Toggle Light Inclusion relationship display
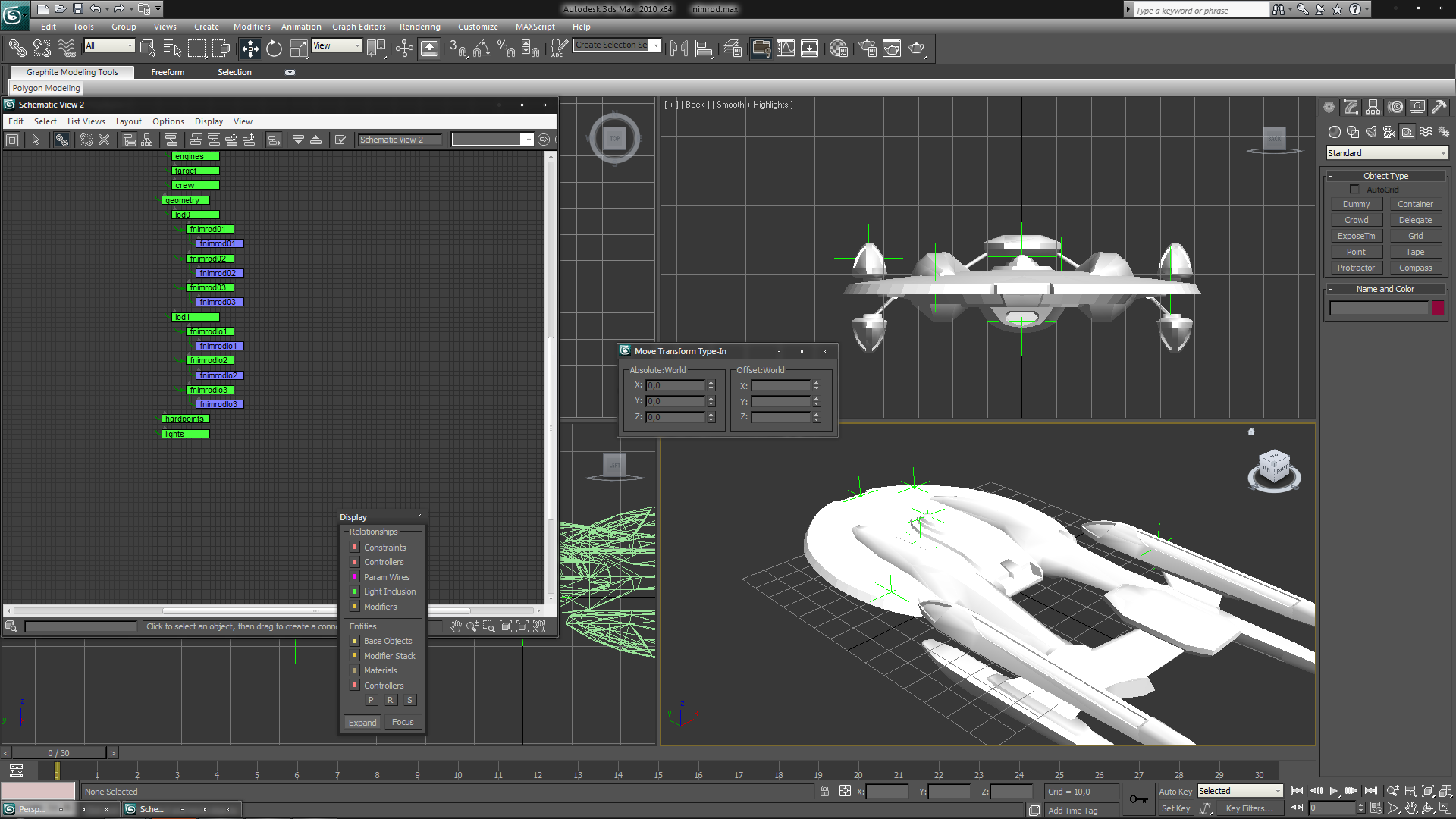The width and height of the screenshot is (1456, 819). 354,591
